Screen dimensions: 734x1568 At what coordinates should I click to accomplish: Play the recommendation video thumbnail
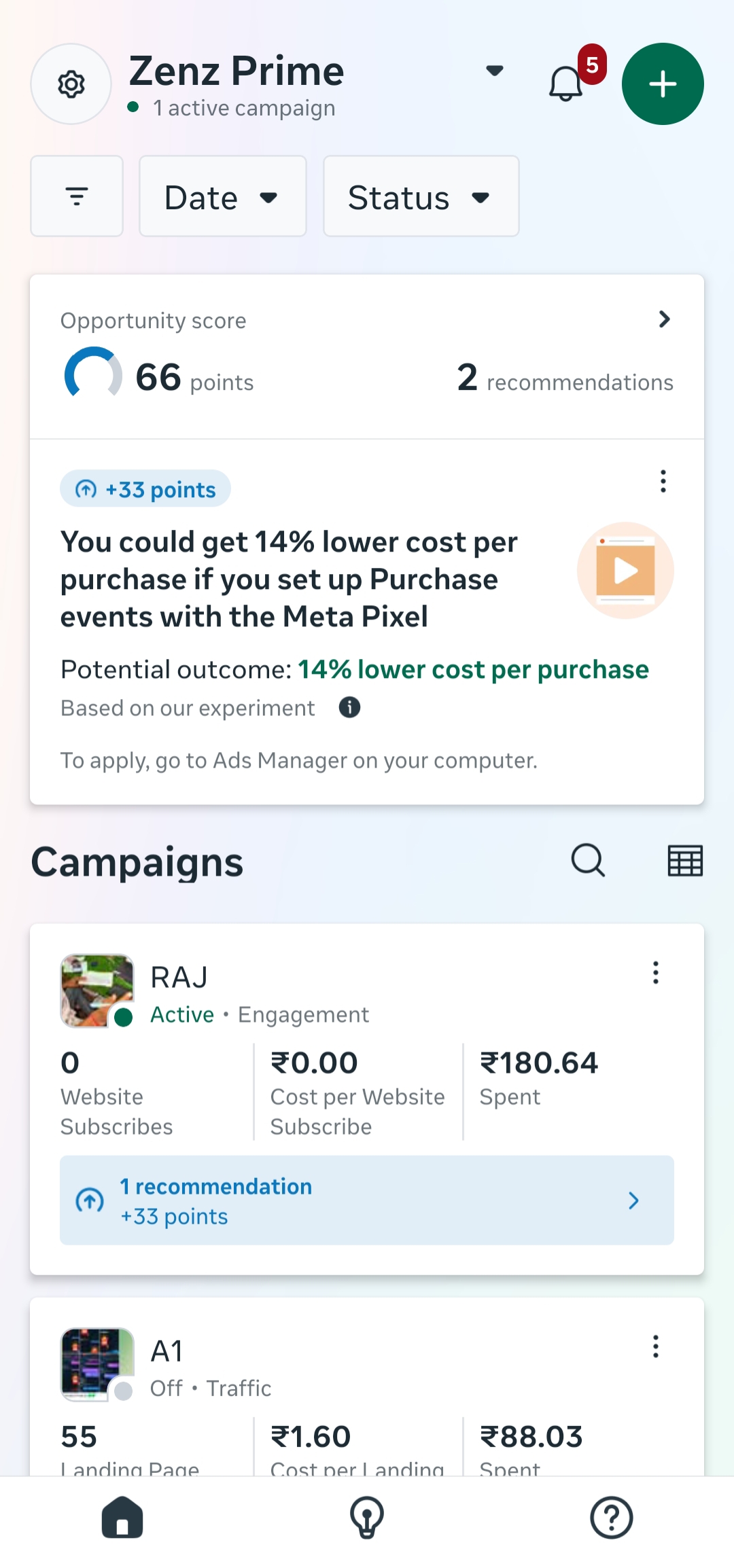point(625,571)
